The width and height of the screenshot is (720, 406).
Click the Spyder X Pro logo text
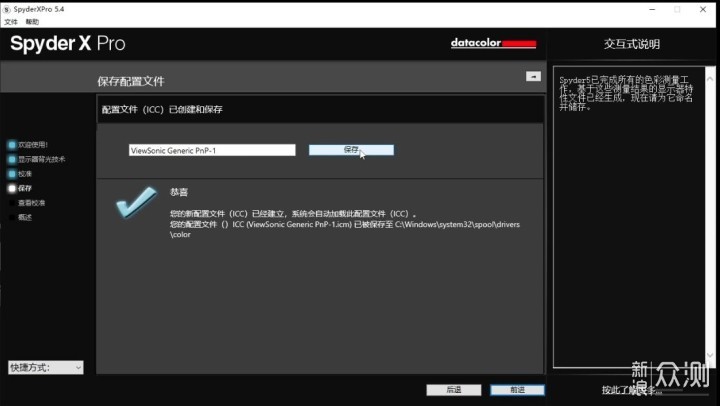(x=68, y=44)
